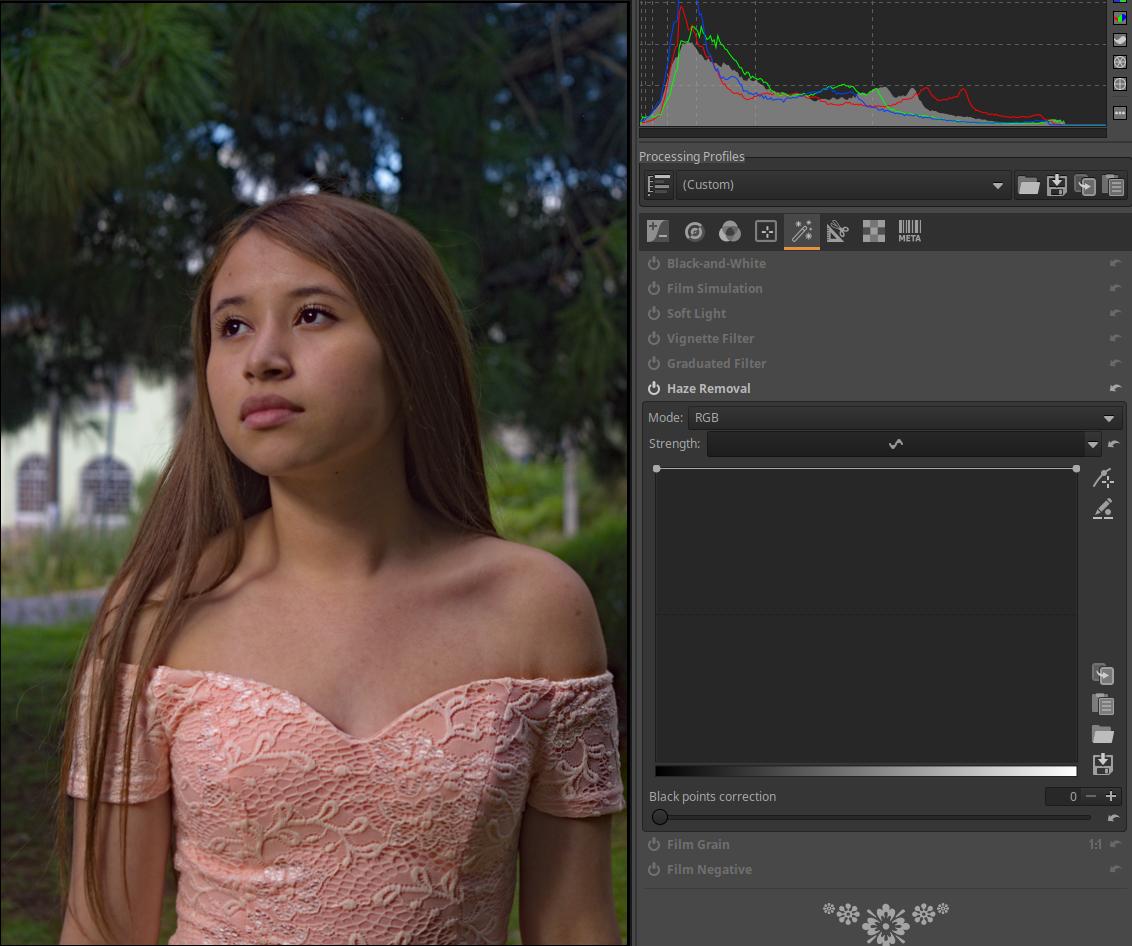Select the curve pipette edit icon
The height and width of the screenshot is (946, 1132).
coord(1103,509)
